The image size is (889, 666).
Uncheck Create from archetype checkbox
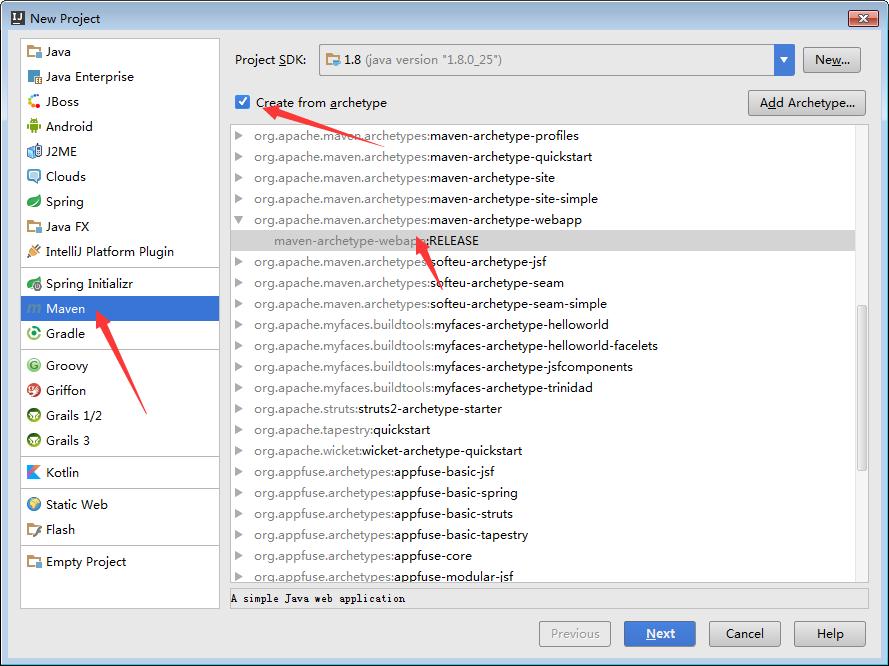(x=242, y=102)
